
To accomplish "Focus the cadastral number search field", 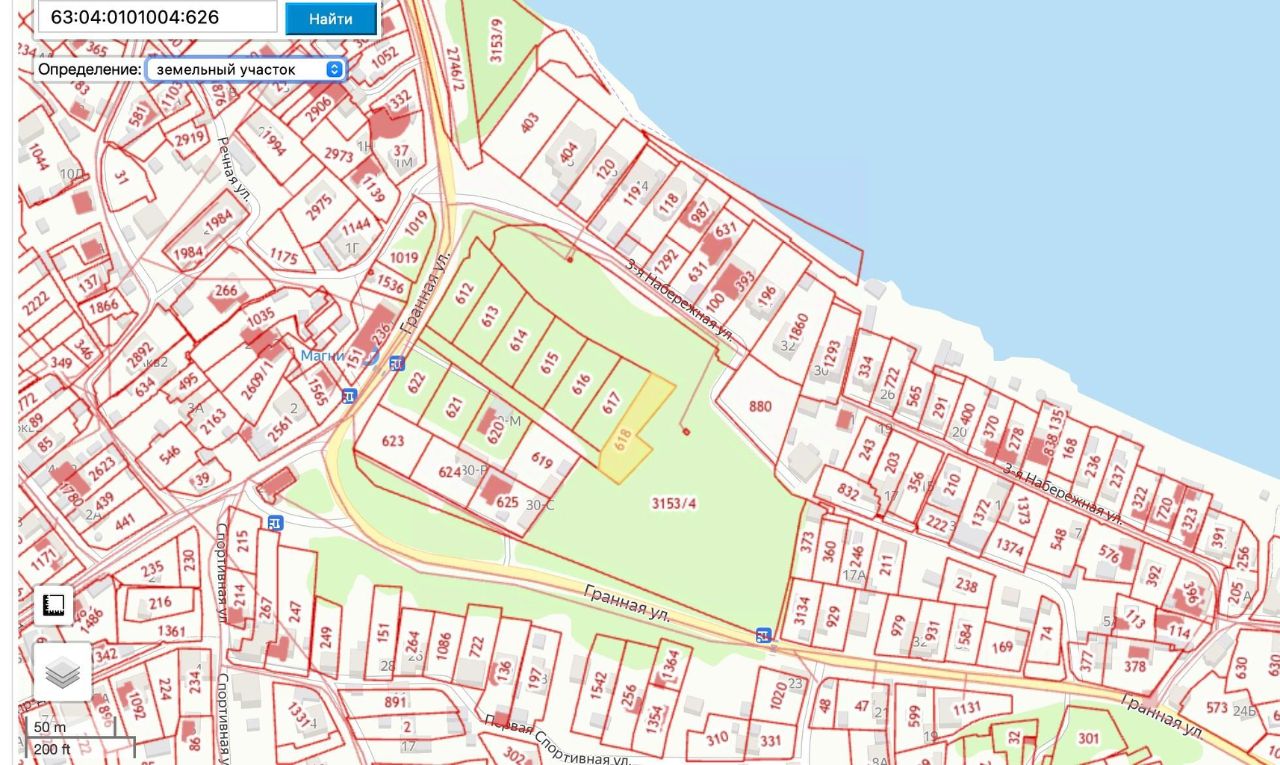I will [x=156, y=17].
